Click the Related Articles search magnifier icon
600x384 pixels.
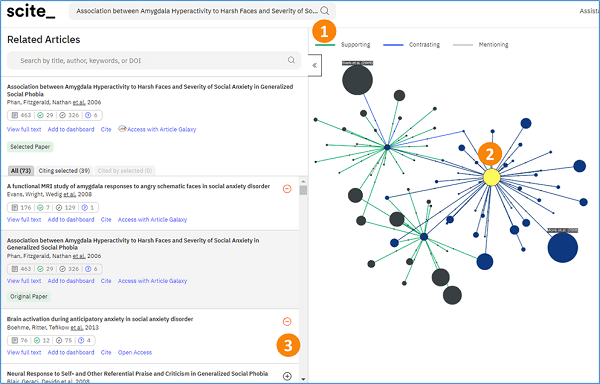[291, 60]
